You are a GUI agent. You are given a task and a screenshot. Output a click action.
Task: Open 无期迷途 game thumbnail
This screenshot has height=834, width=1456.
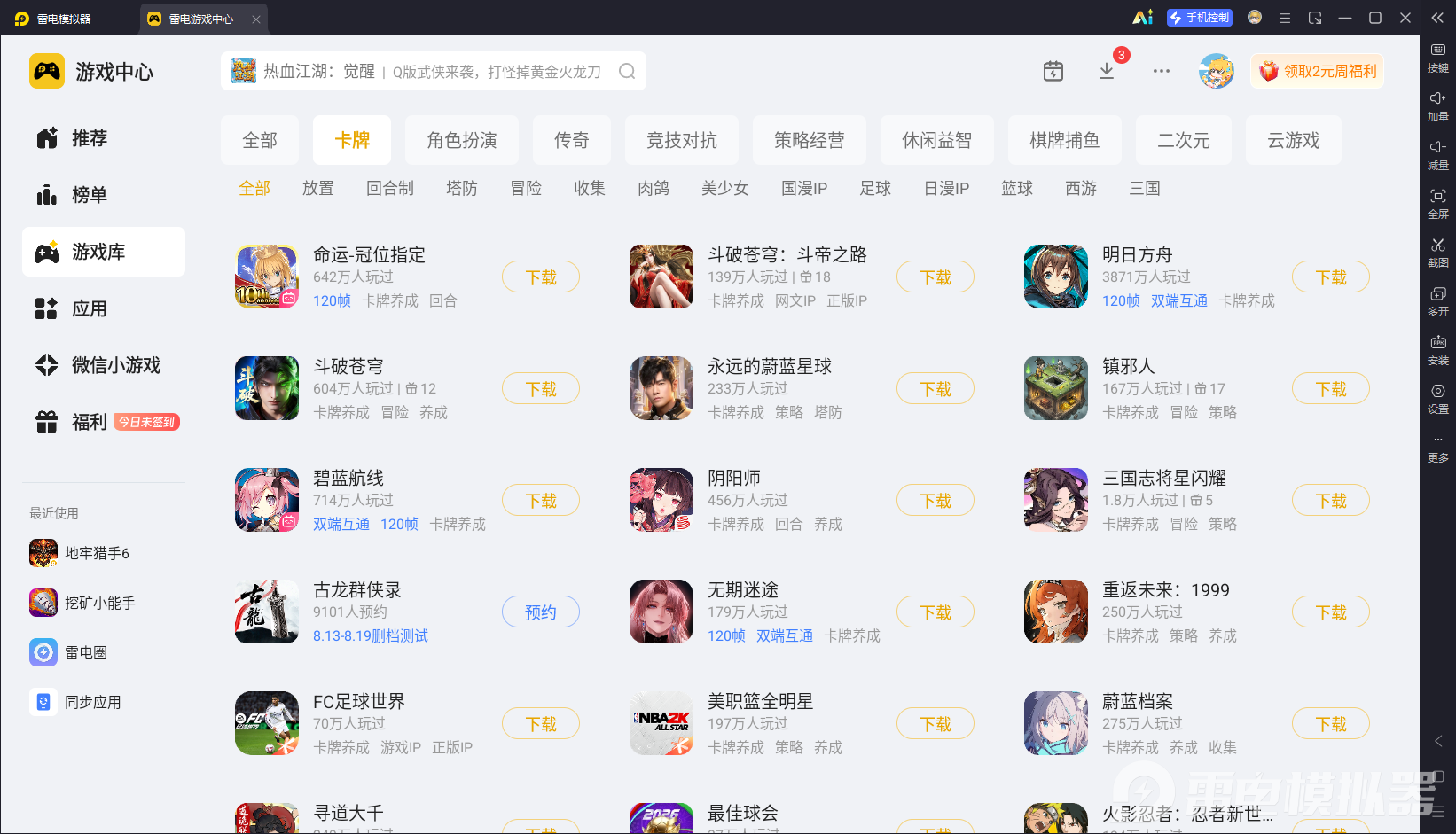661,612
